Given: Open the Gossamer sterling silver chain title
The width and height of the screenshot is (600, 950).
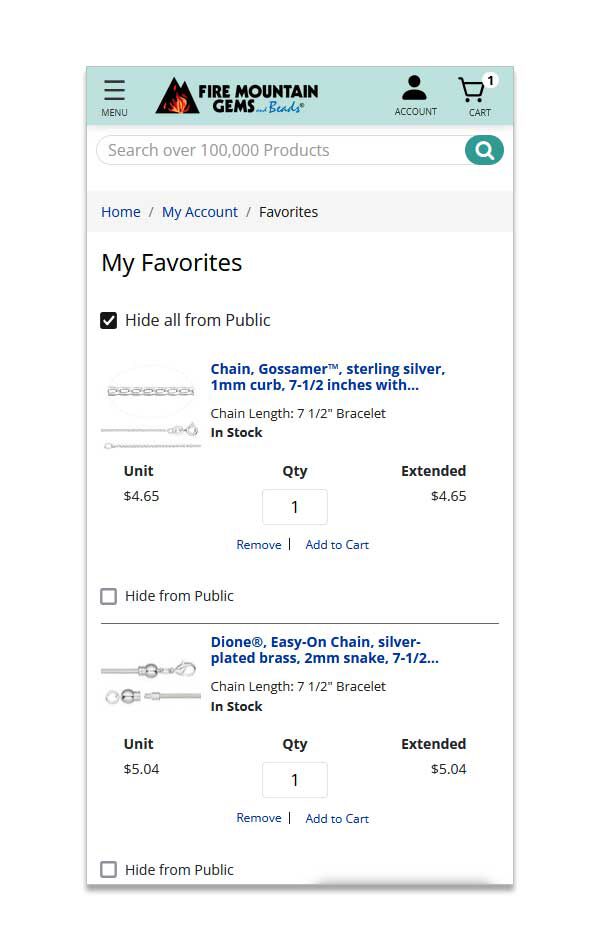Looking at the screenshot, I should pos(328,377).
